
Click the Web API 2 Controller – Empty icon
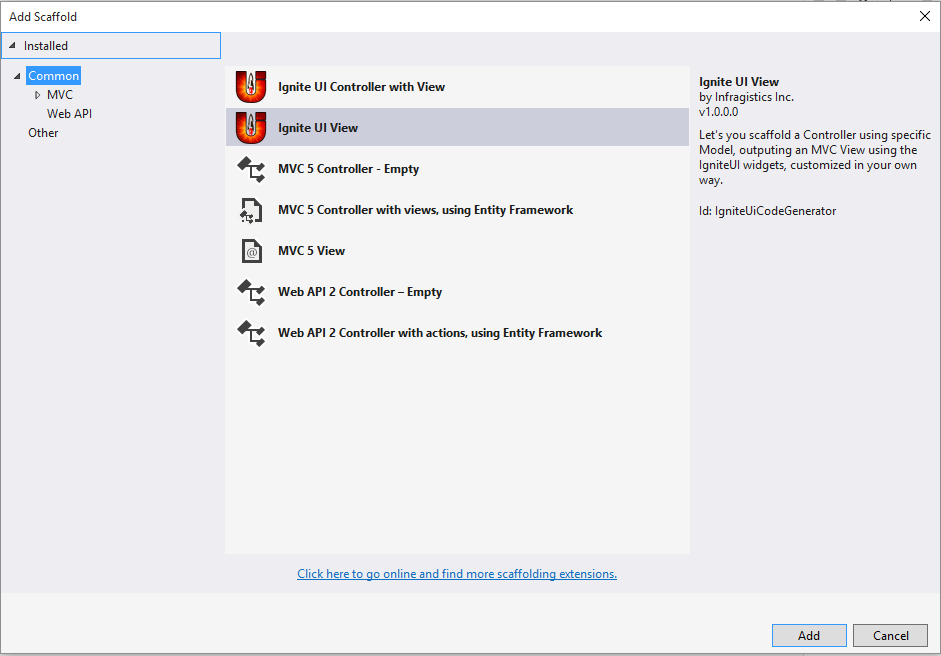[250, 292]
